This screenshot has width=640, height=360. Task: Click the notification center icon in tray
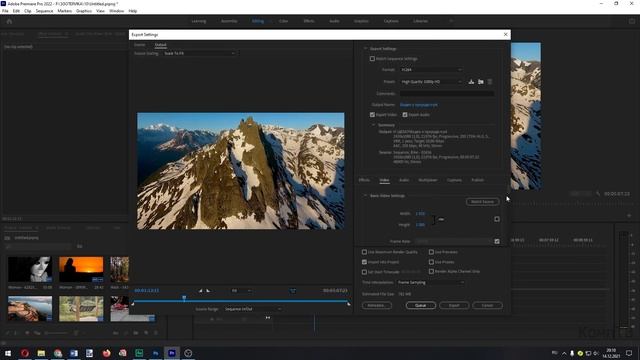(x=629, y=353)
